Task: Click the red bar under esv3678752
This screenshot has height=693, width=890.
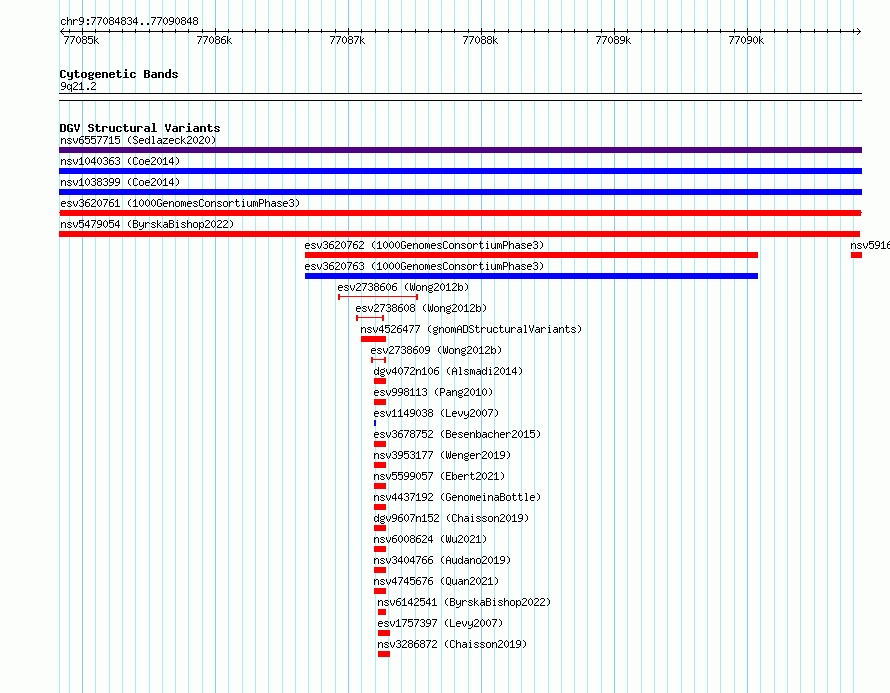Action: (x=380, y=444)
